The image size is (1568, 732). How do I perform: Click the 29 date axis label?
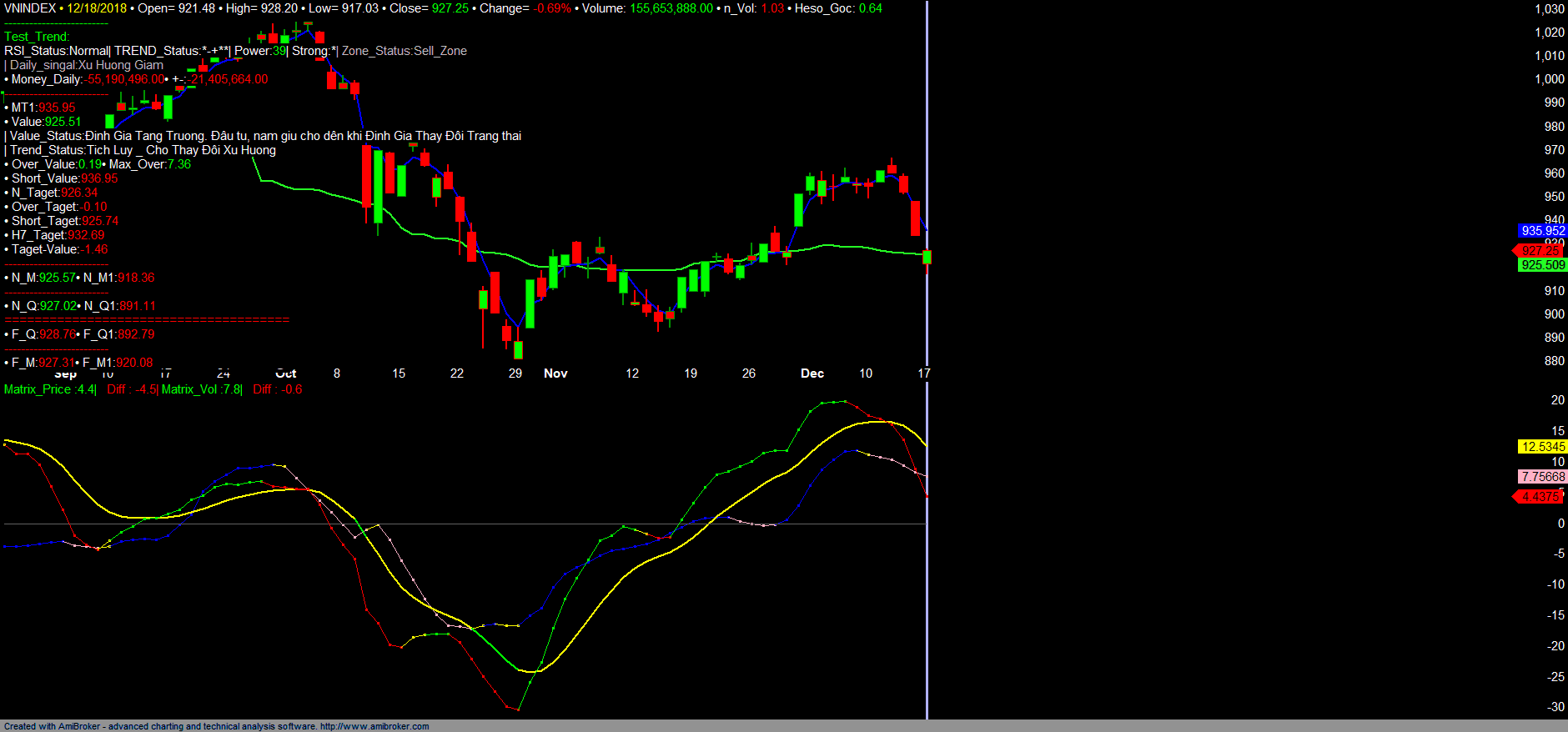(515, 374)
